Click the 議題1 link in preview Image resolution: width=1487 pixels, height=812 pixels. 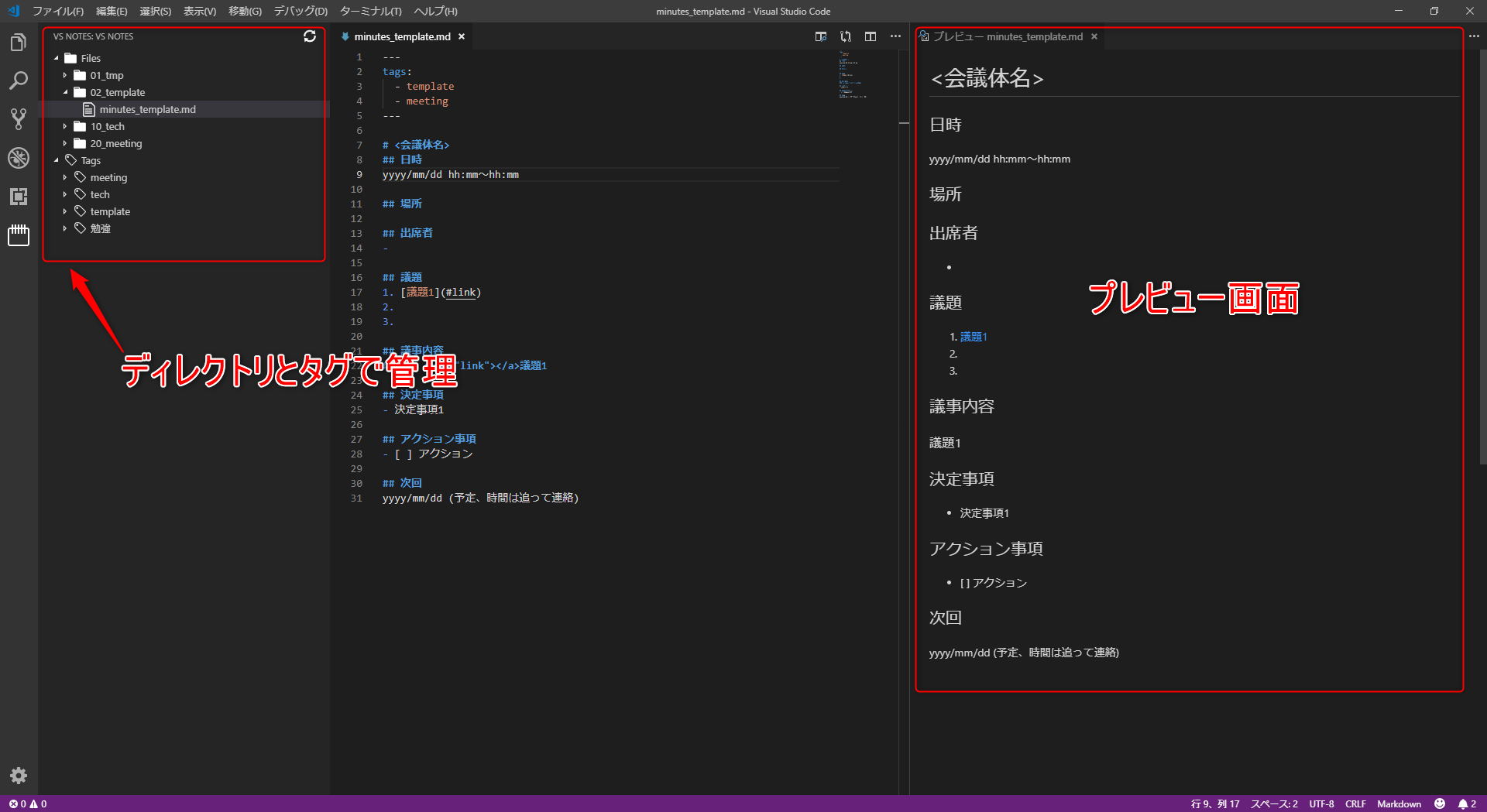pyautogui.click(x=974, y=337)
